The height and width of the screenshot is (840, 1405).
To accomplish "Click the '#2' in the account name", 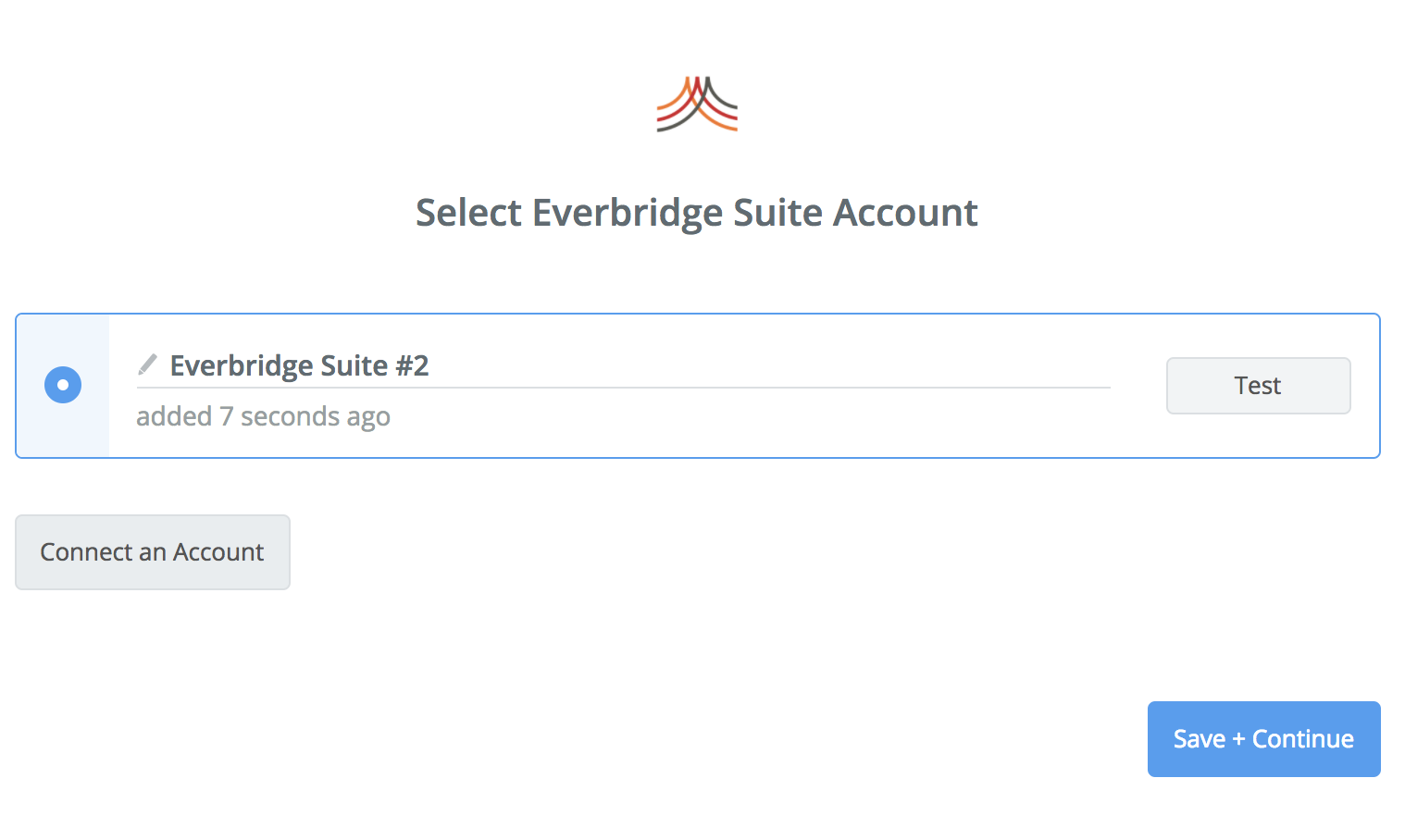I will coord(412,366).
